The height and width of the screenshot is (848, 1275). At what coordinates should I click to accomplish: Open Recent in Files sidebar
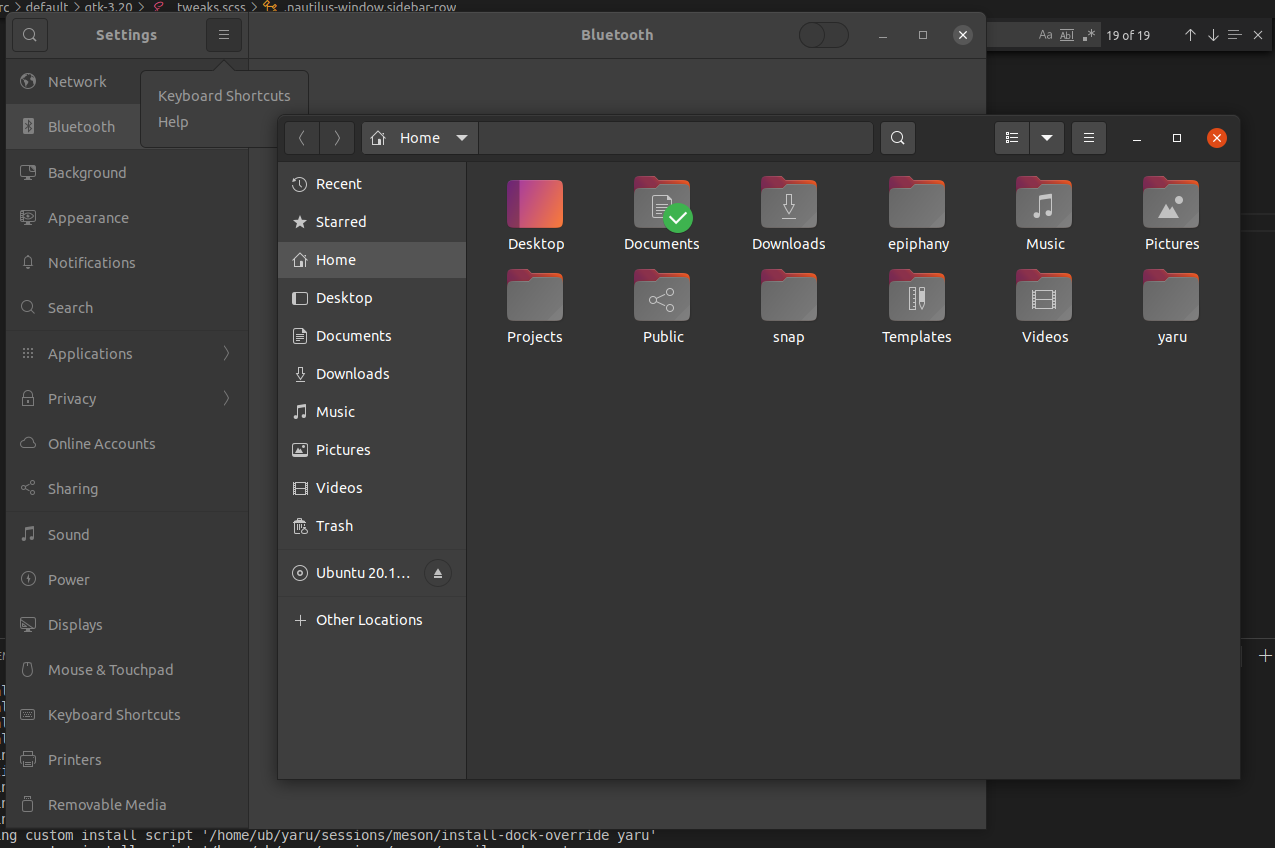[x=372, y=184]
